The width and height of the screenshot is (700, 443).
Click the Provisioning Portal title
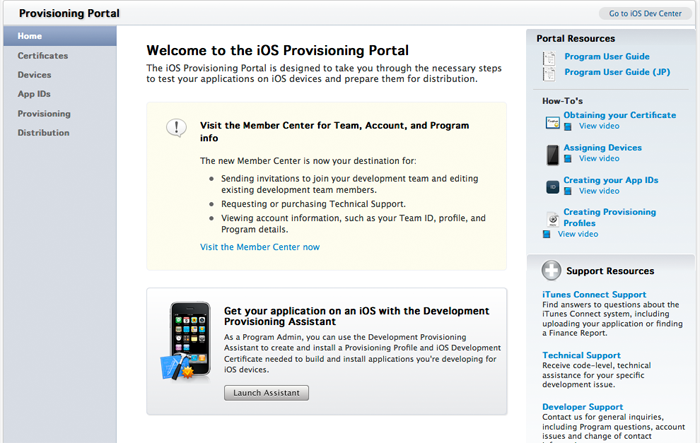[x=69, y=13]
